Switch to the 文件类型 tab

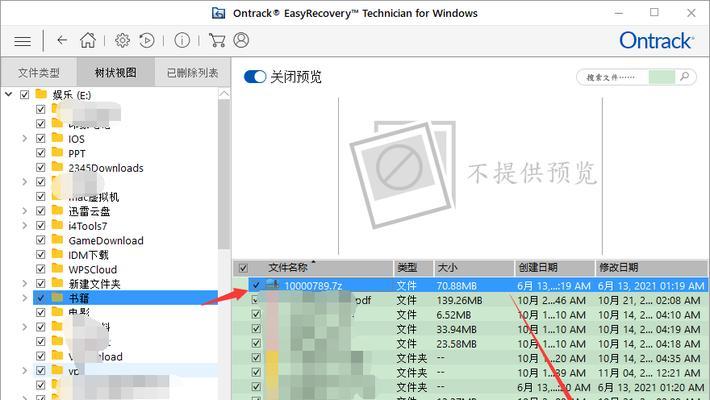(x=39, y=72)
